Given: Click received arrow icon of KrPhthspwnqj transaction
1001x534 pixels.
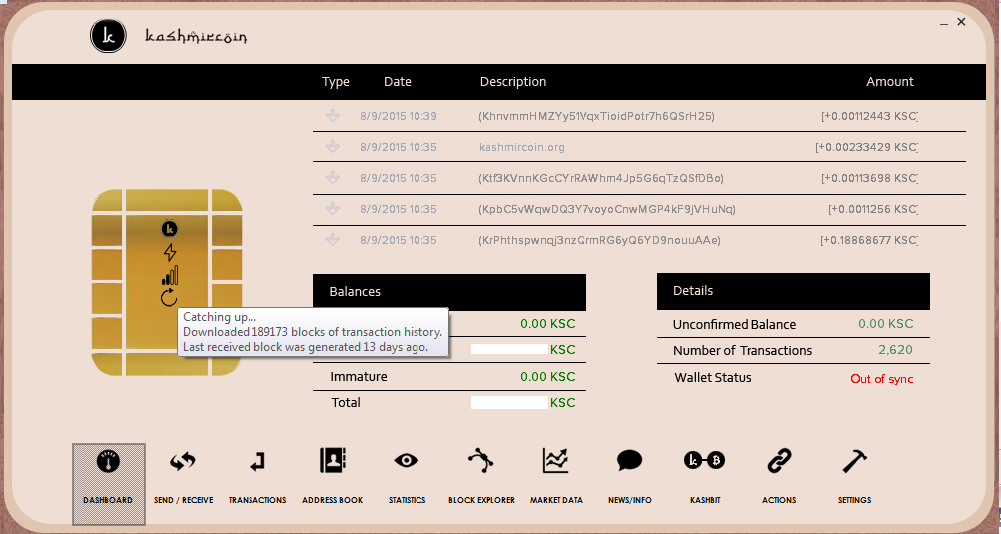Looking at the screenshot, I should point(333,240).
